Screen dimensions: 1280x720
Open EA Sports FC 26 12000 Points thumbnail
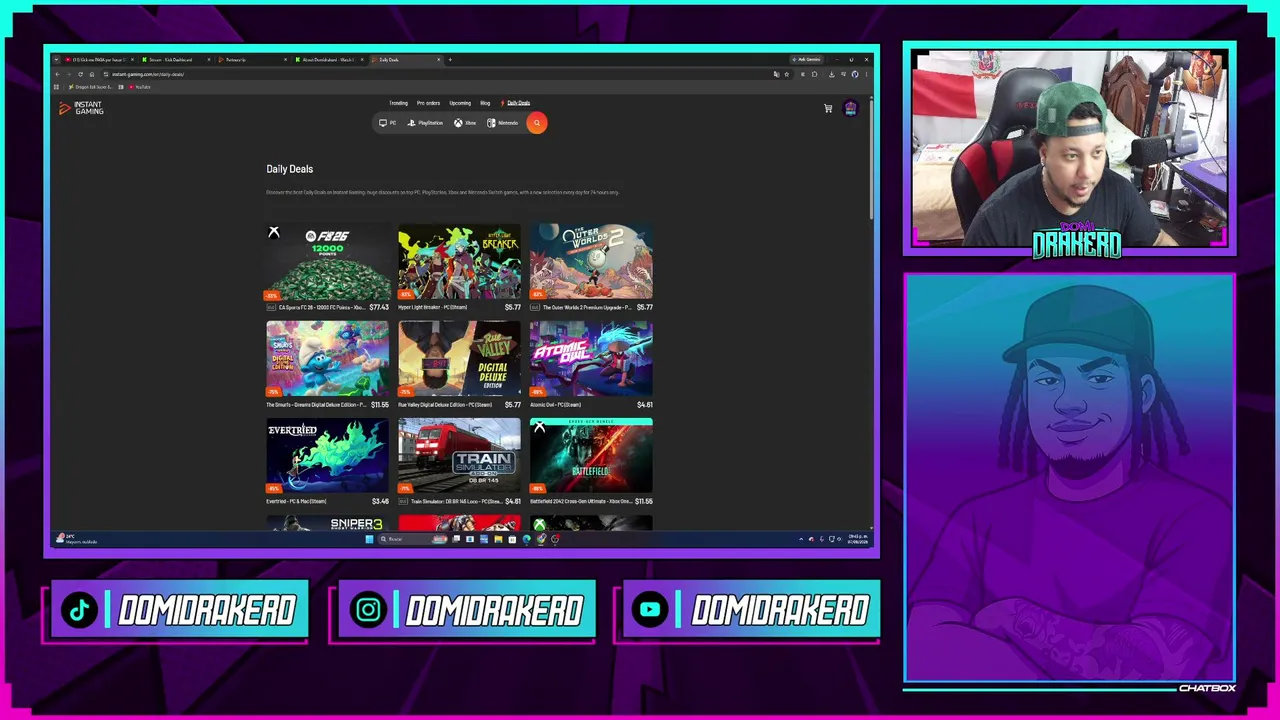tap(328, 262)
